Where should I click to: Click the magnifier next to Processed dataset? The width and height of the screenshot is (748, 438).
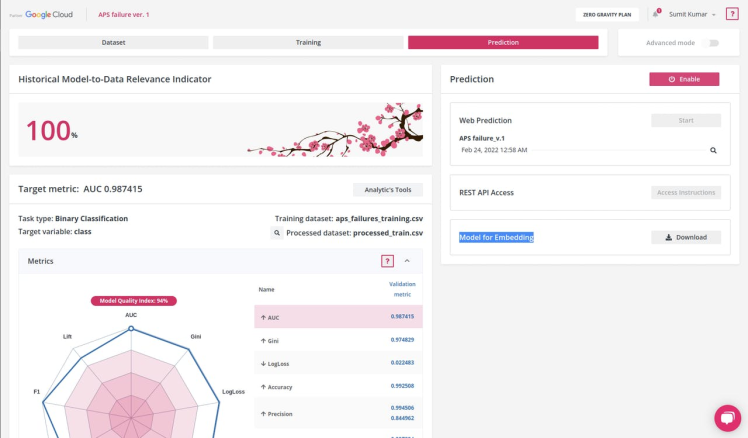click(x=277, y=233)
